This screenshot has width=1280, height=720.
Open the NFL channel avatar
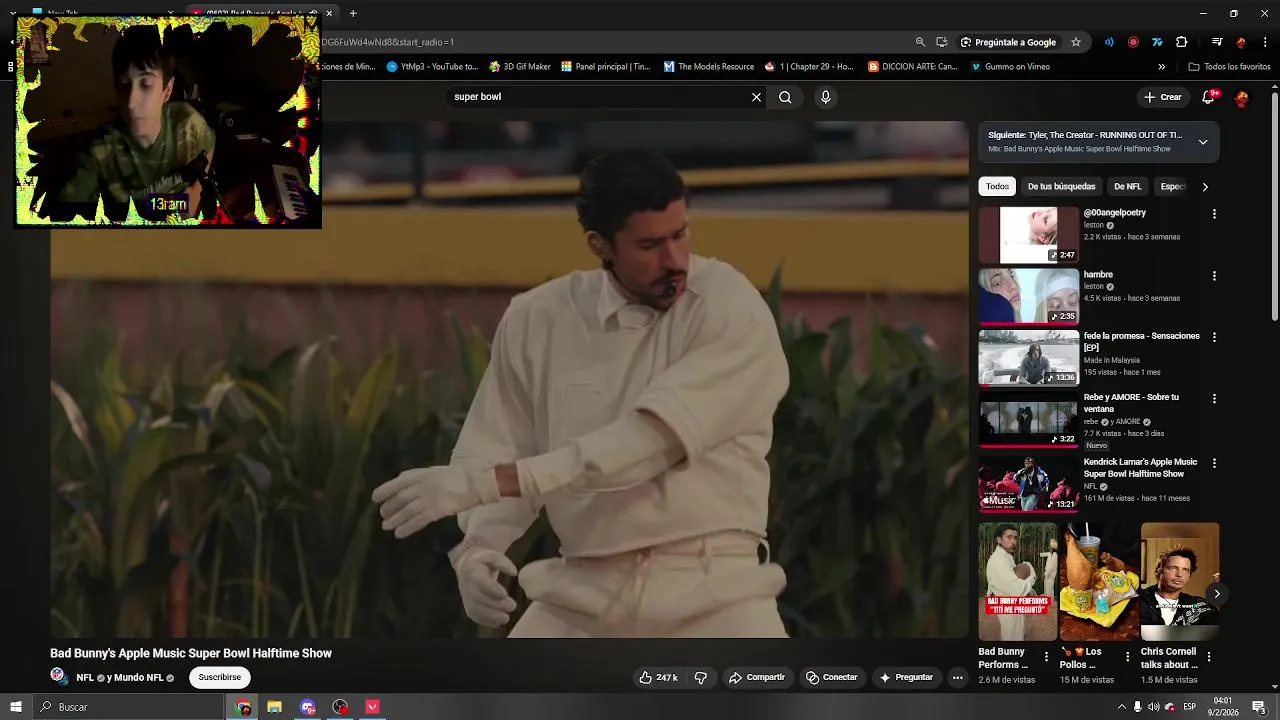58,676
